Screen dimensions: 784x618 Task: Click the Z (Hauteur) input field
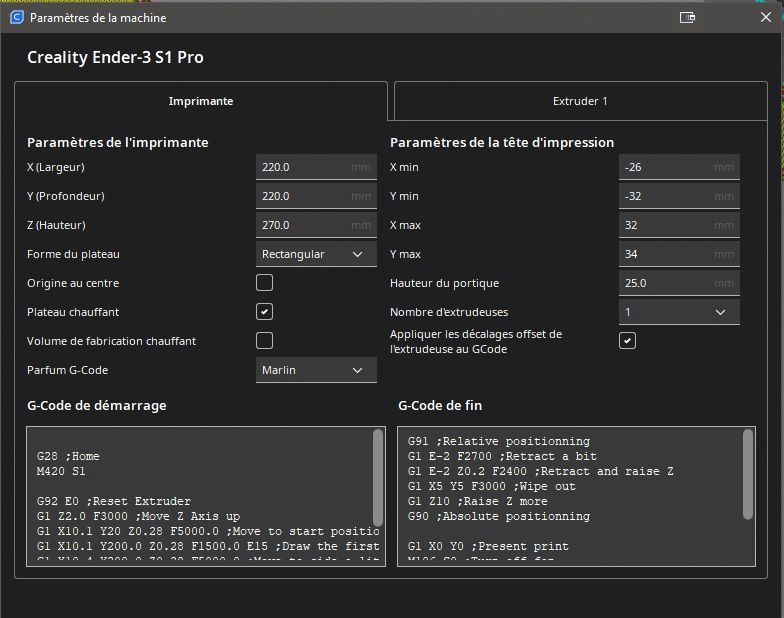(x=316, y=225)
